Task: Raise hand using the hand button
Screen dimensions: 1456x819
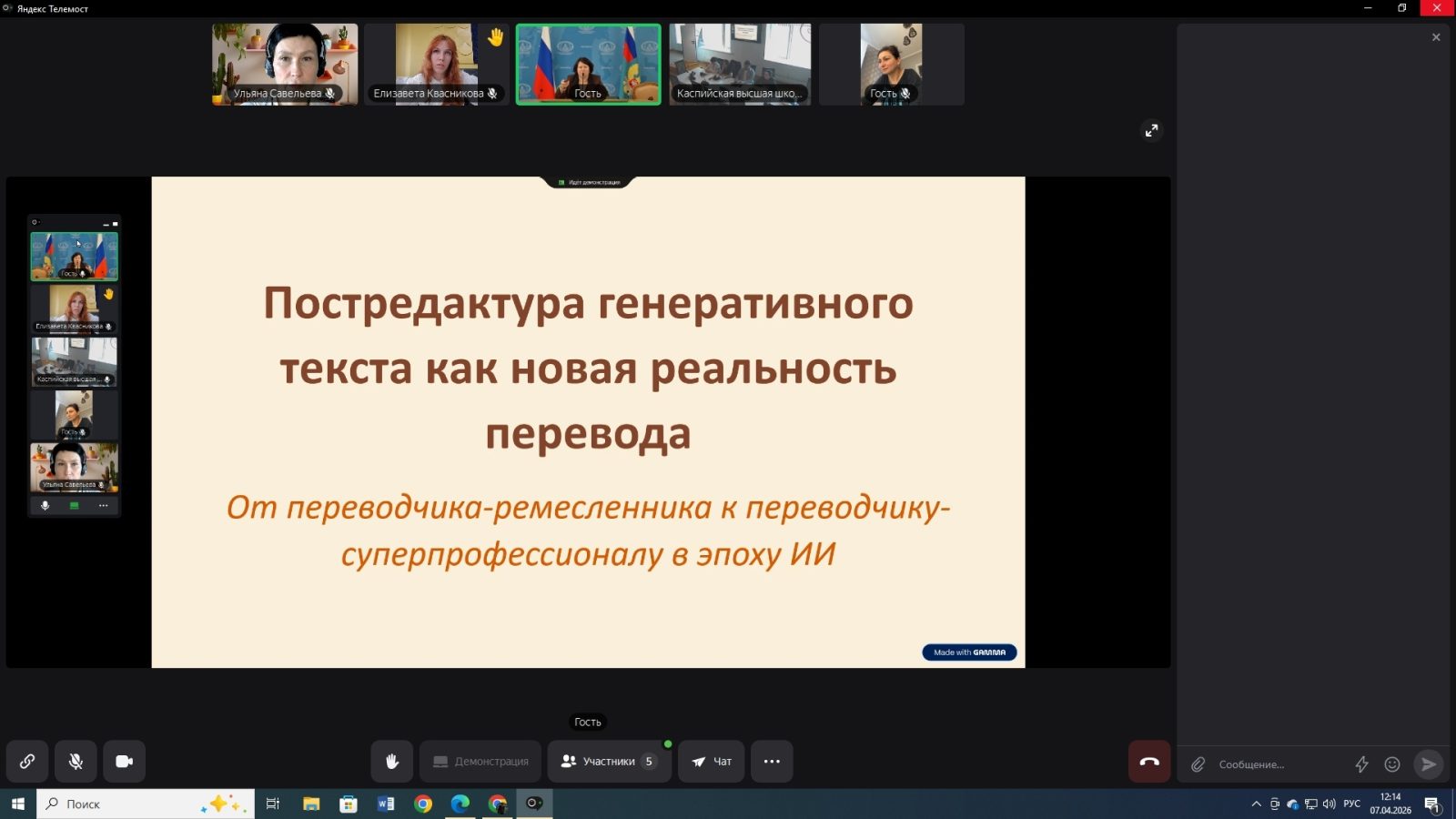Action: click(392, 762)
